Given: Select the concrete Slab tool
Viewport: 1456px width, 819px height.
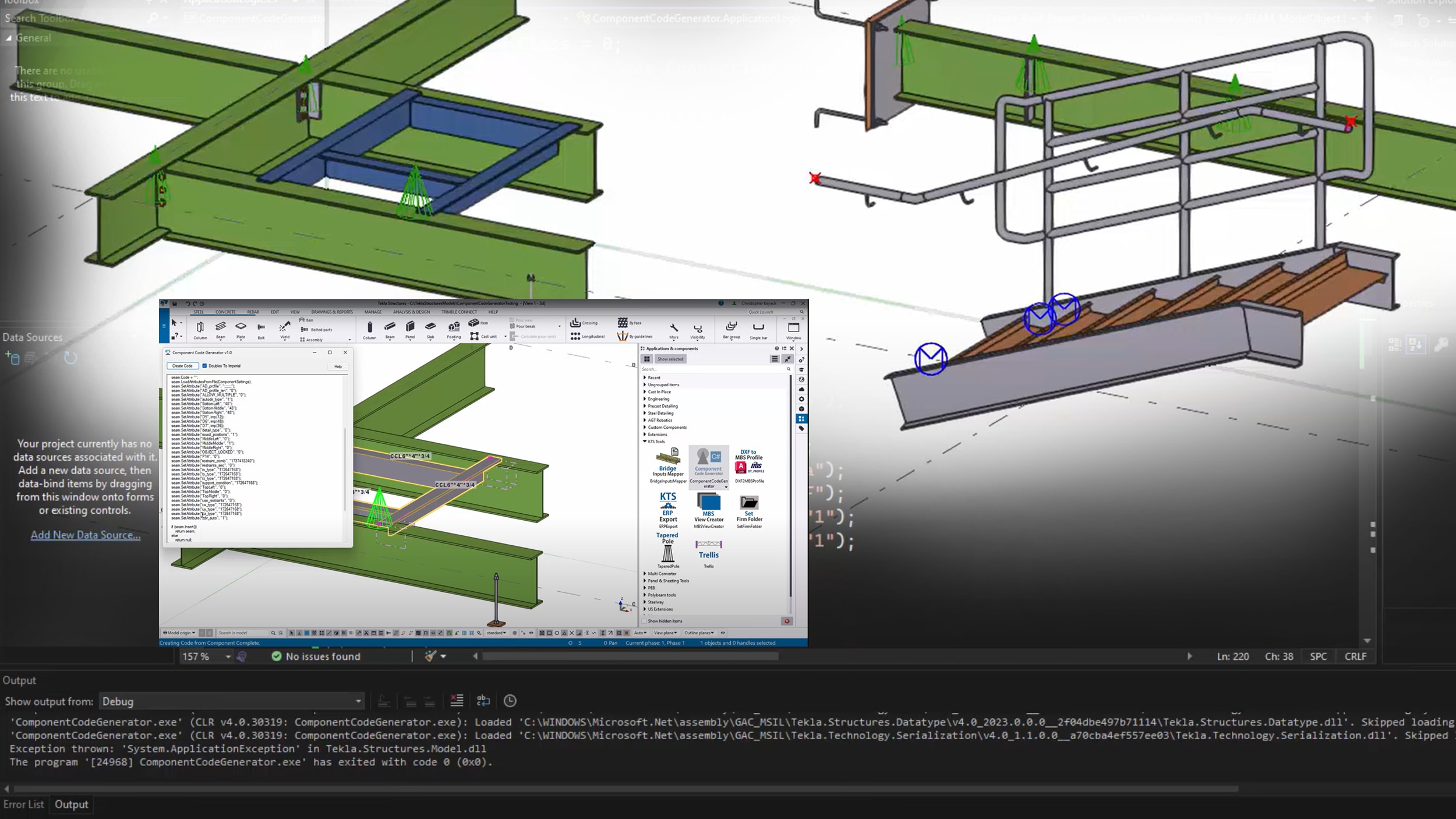Looking at the screenshot, I should [430, 330].
